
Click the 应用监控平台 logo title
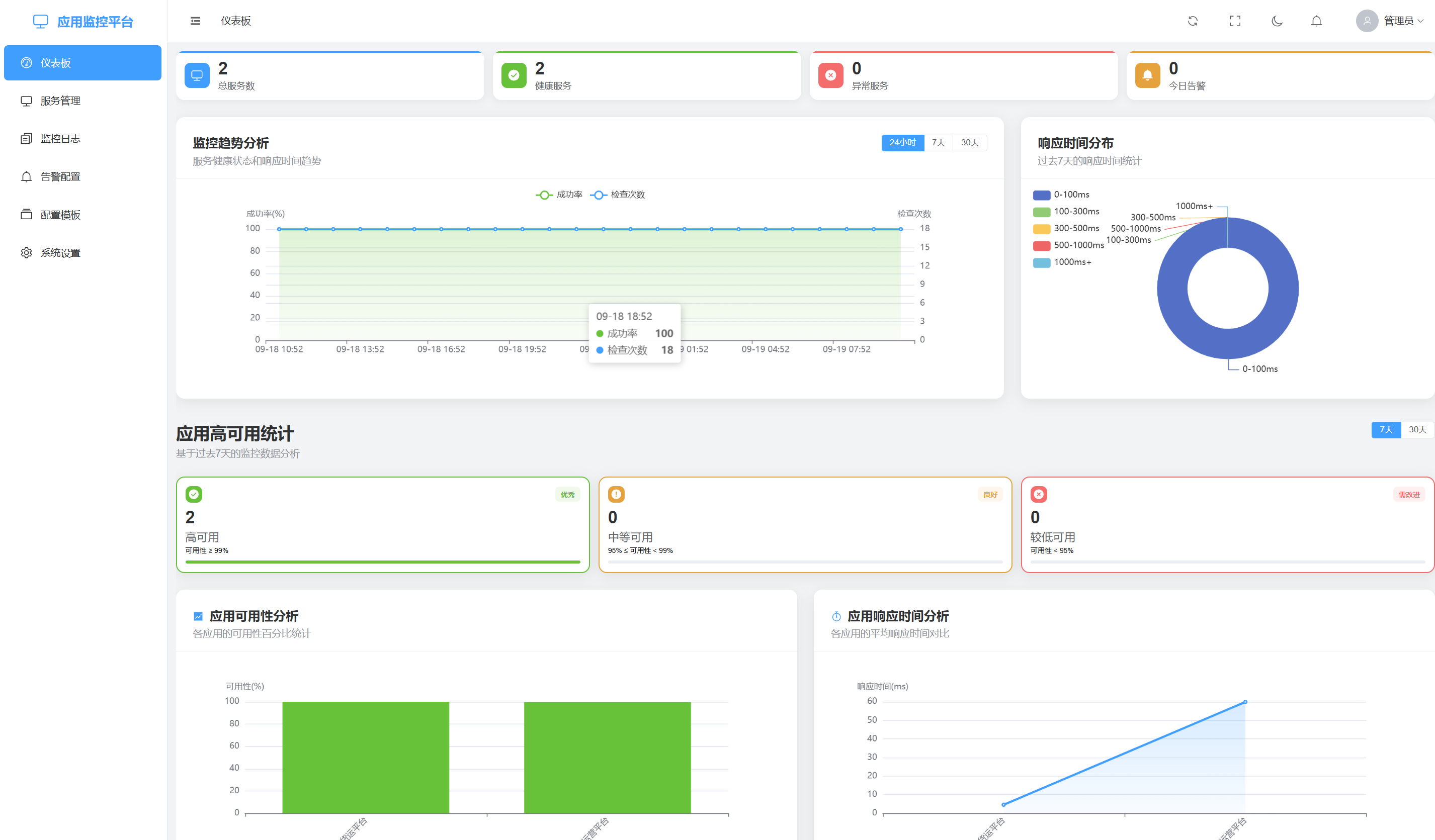click(x=95, y=22)
